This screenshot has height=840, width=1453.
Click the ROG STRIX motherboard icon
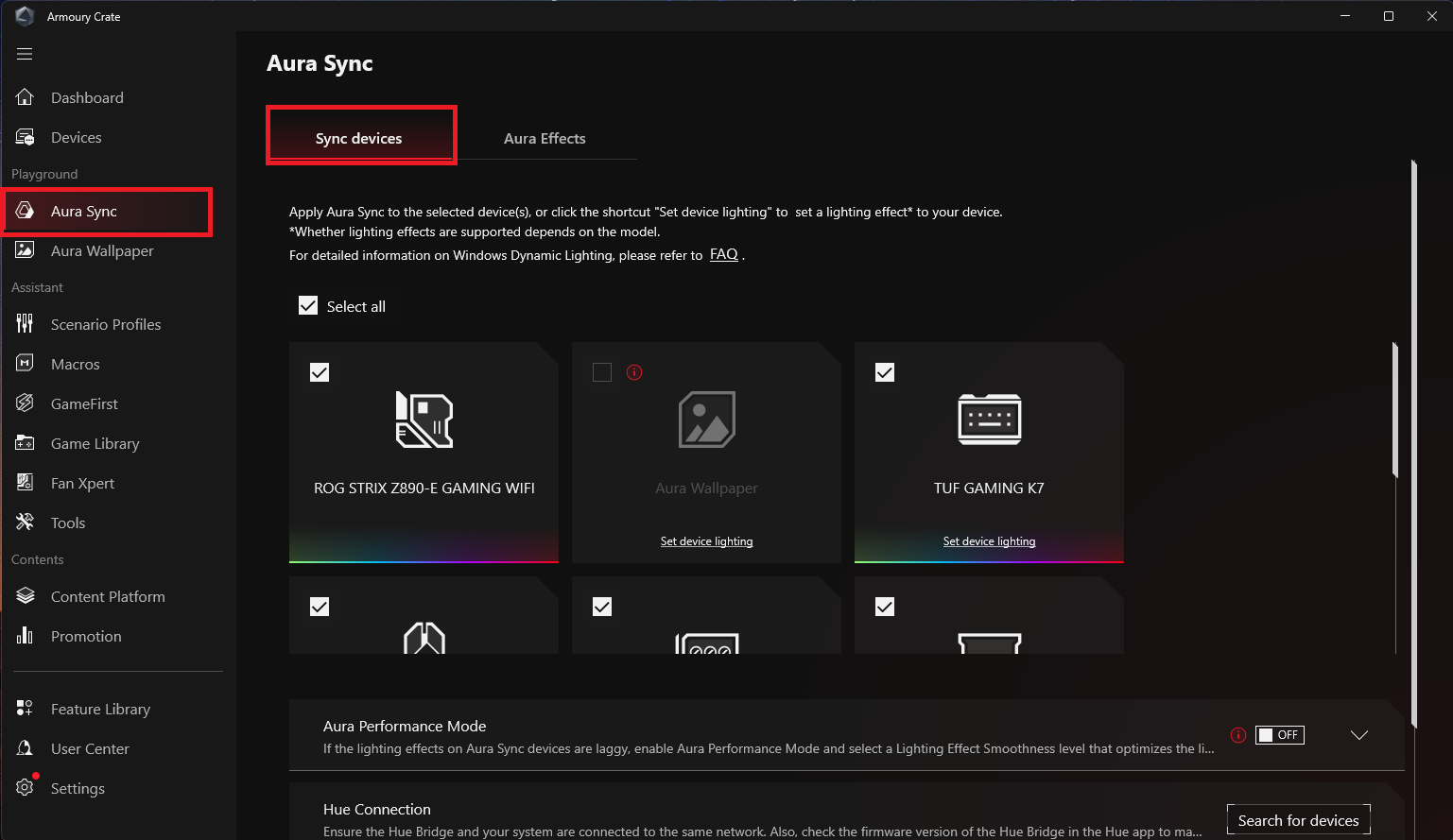click(x=424, y=420)
